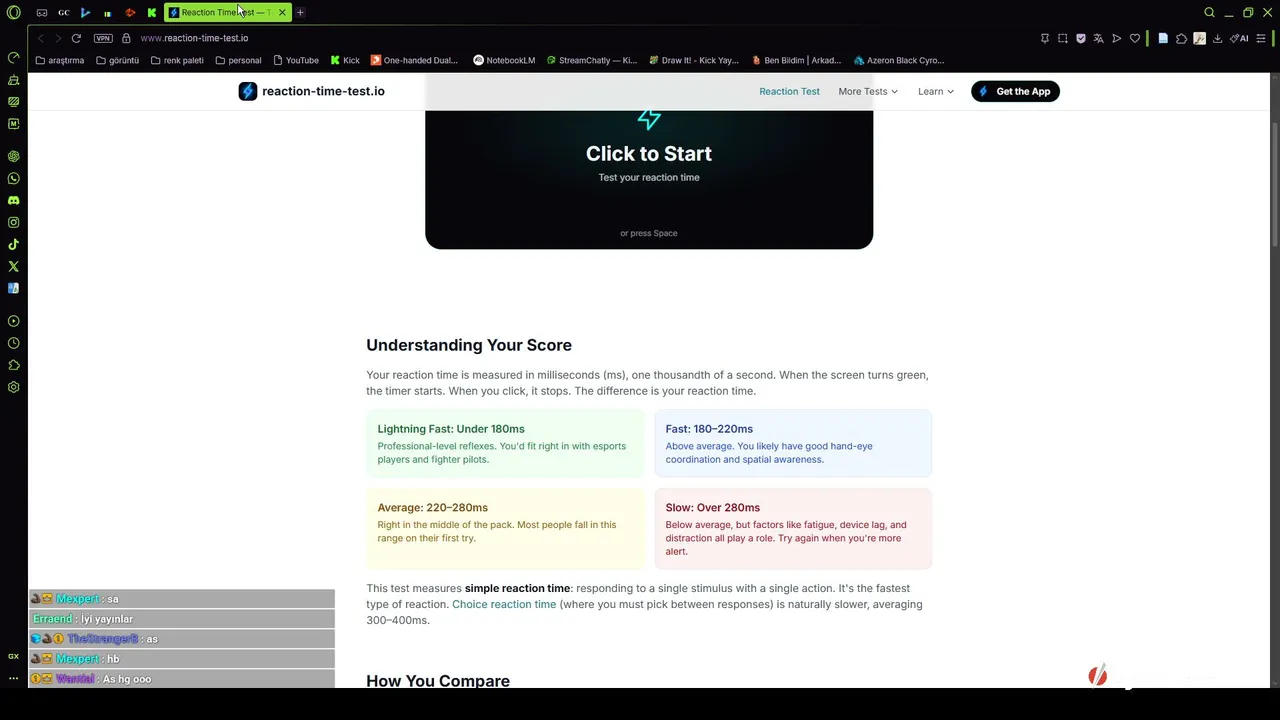Open the downloads icon in toolbar
The image size is (1280, 720).
pyautogui.click(x=1217, y=38)
